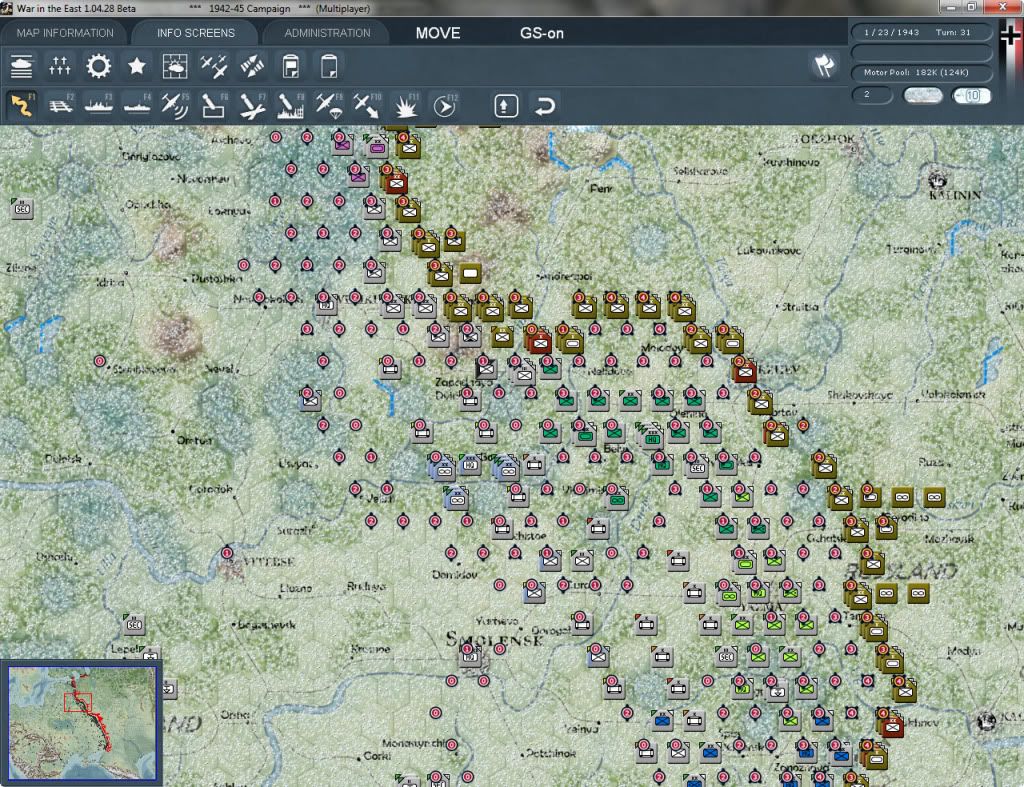The width and height of the screenshot is (1024, 787).
Task: Click the field showing value 2
Action: (871, 95)
